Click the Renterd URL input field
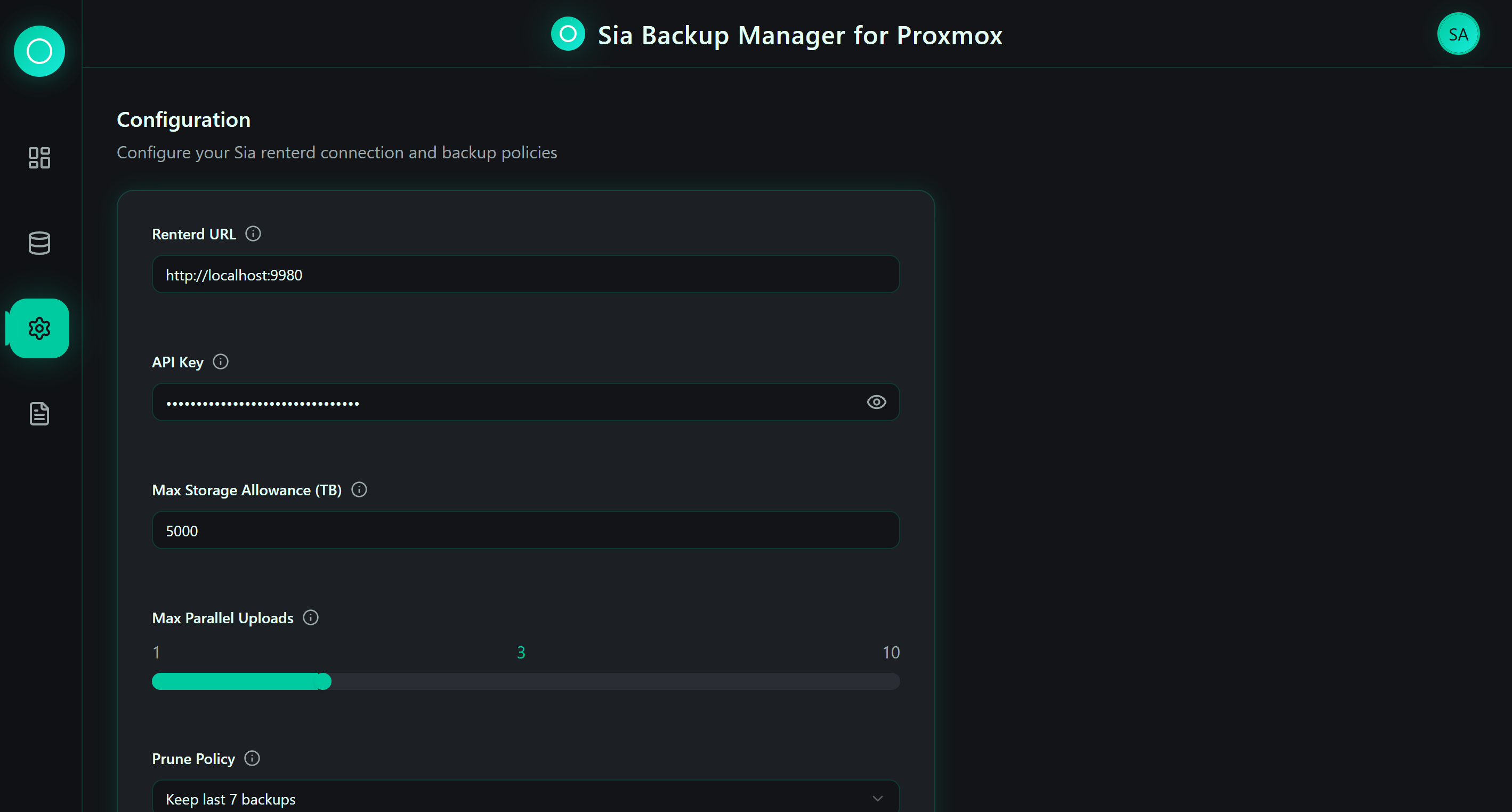 click(x=525, y=275)
